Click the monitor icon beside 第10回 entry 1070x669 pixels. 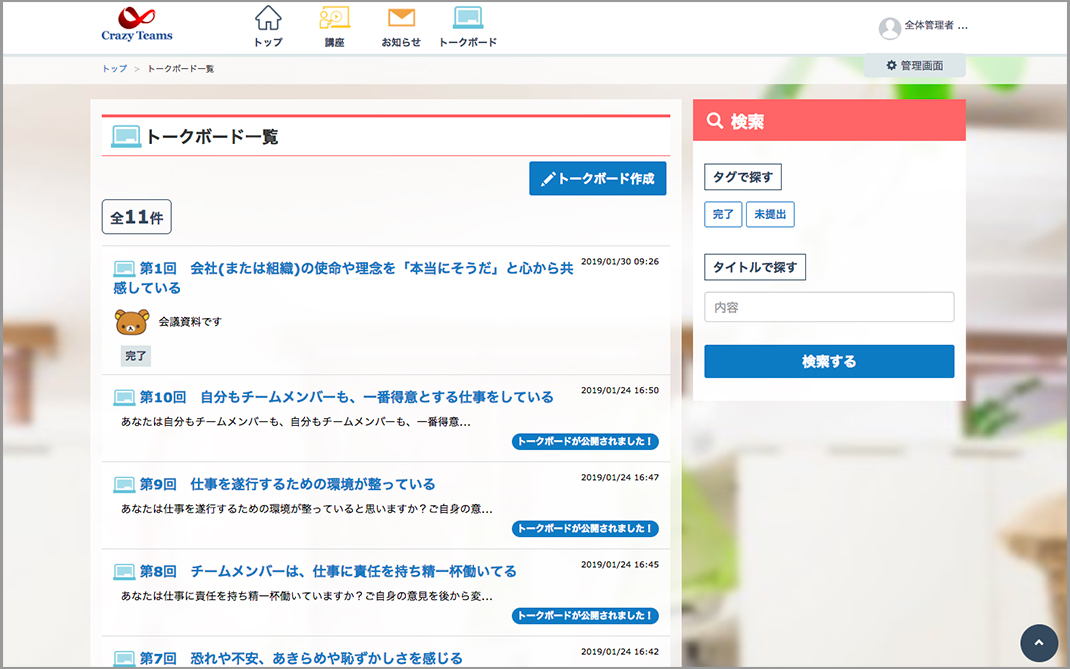[124, 397]
